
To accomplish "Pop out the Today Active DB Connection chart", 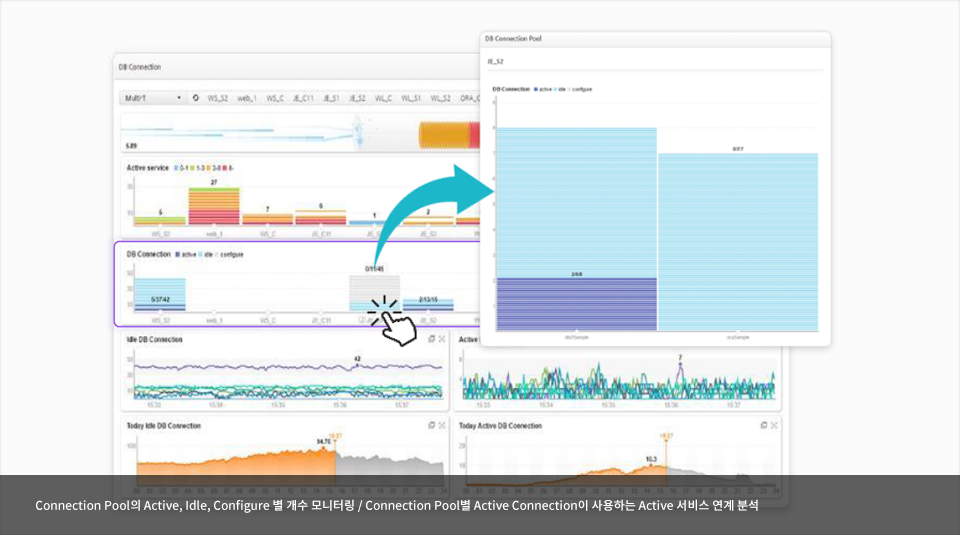I will [x=763, y=425].
